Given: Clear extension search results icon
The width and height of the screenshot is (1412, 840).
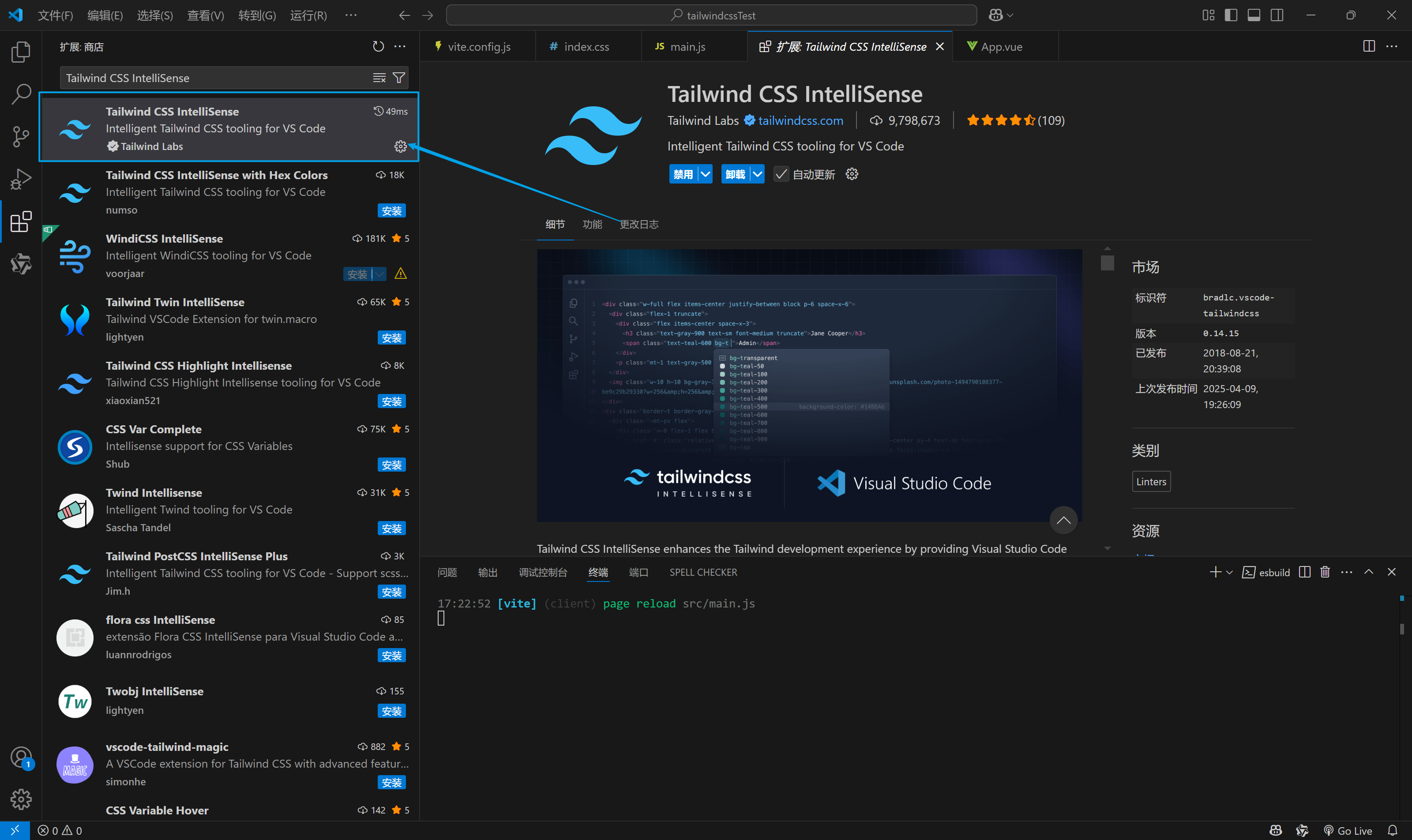Looking at the screenshot, I should pos(379,78).
